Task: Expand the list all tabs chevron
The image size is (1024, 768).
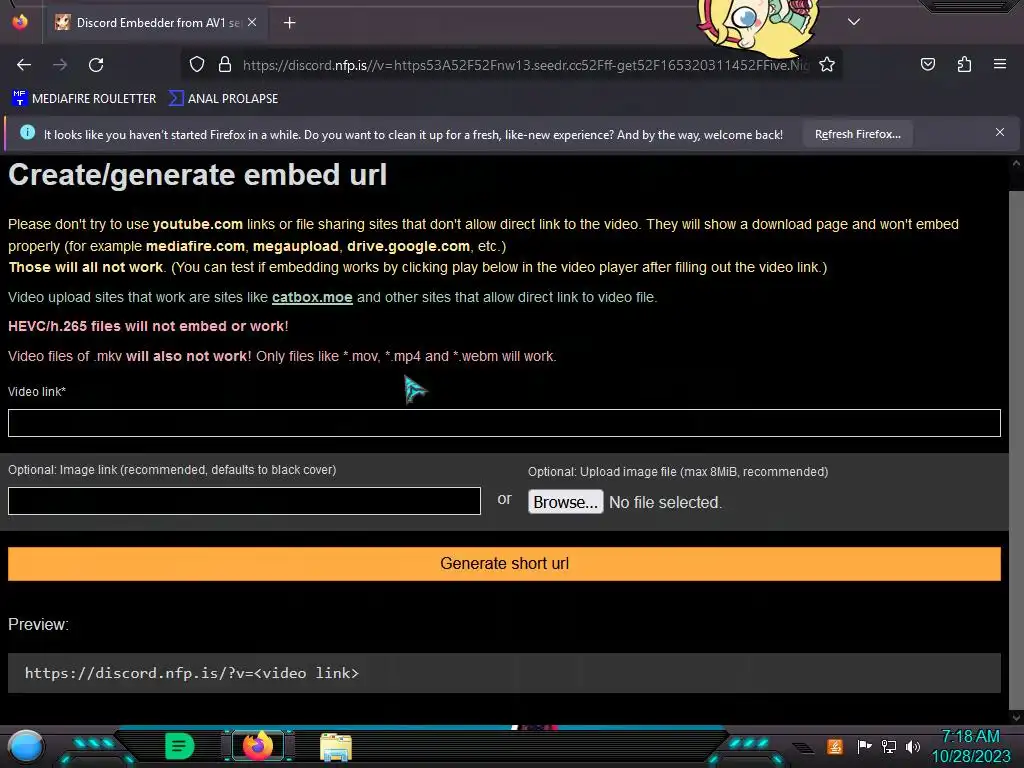Action: [x=854, y=22]
